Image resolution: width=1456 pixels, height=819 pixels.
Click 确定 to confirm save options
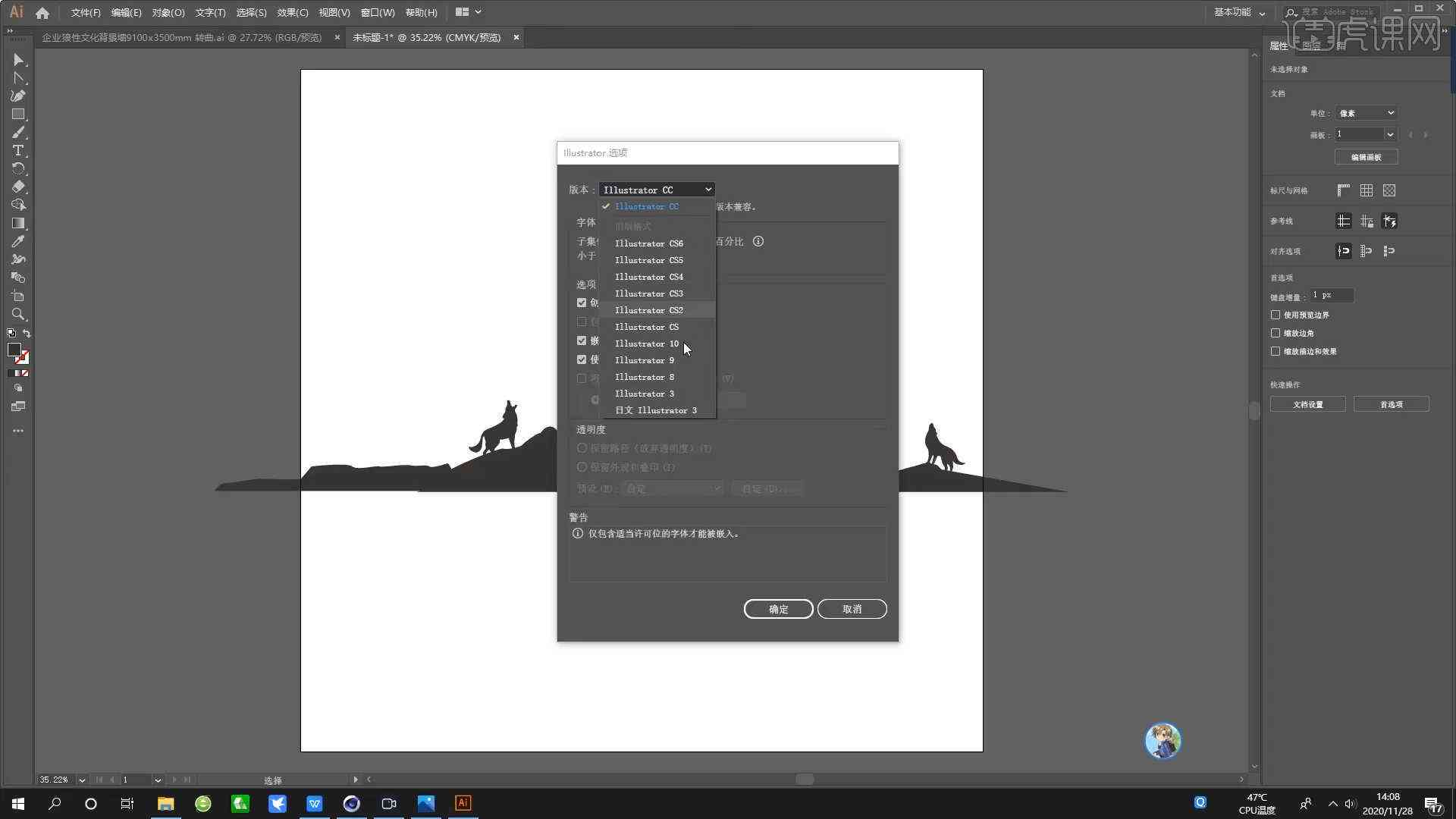779,609
